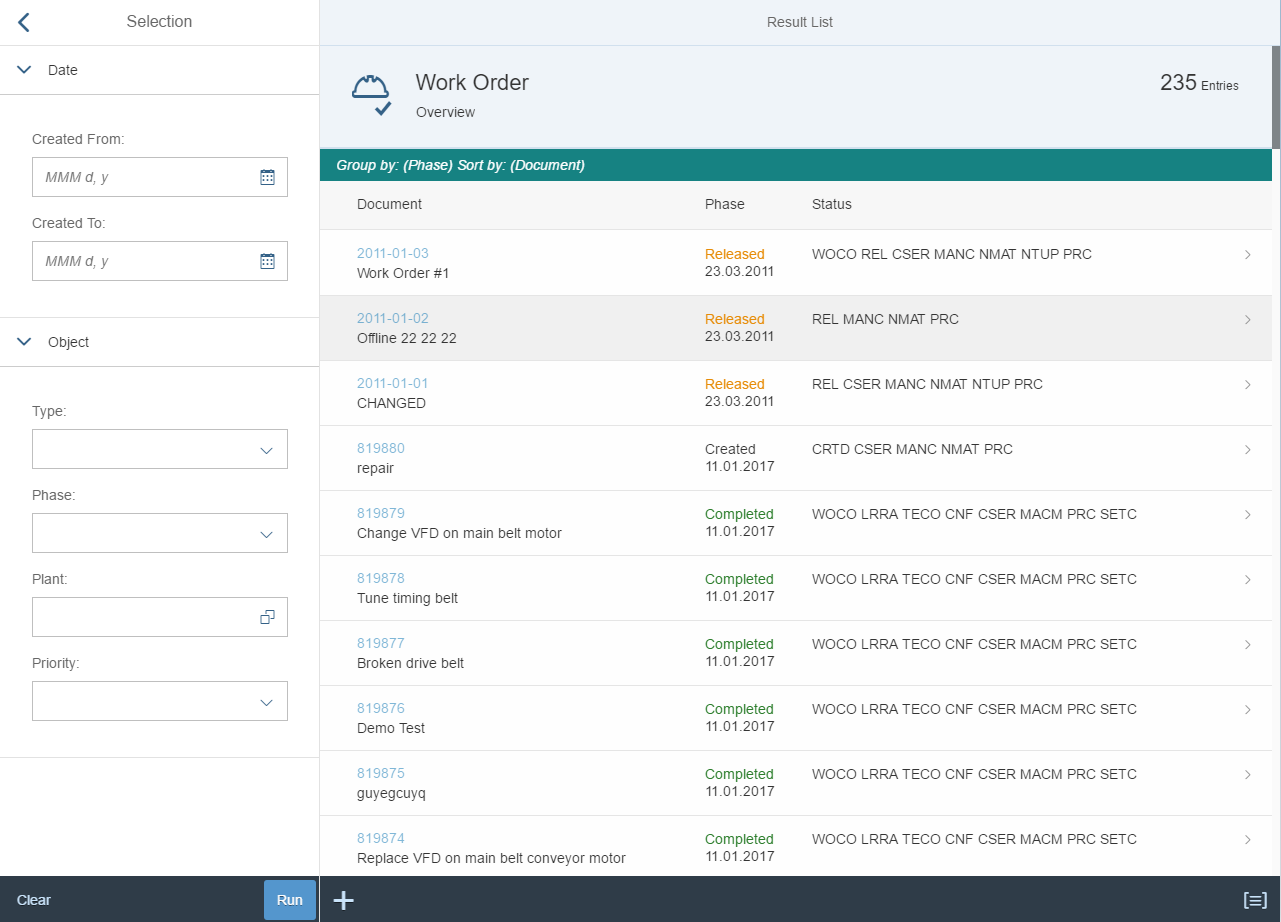Click the add (+) icon in the footer
The width and height of the screenshot is (1281, 922).
coord(343,900)
